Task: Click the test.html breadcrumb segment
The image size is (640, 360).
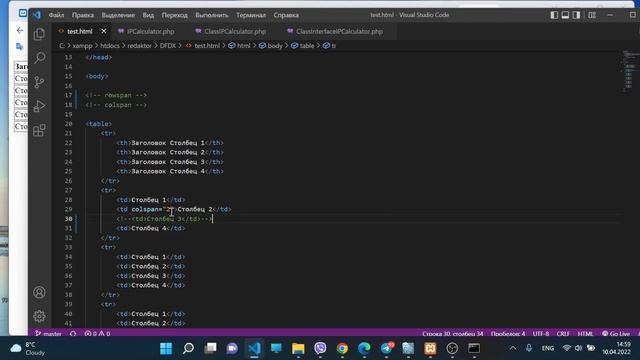Action: [207, 46]
